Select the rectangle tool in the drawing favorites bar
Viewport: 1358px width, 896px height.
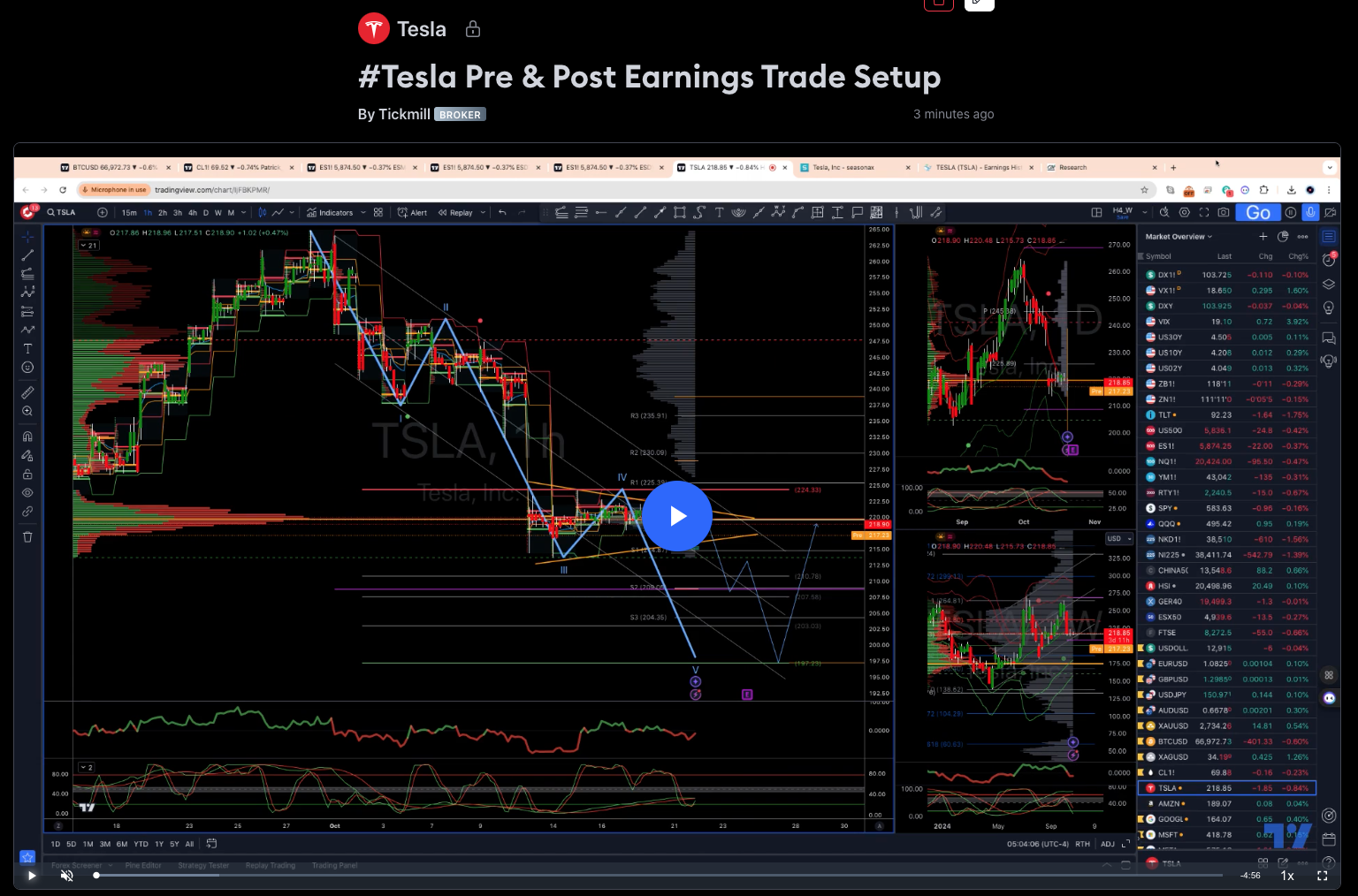pyautogui.click(x=679, y=212)
